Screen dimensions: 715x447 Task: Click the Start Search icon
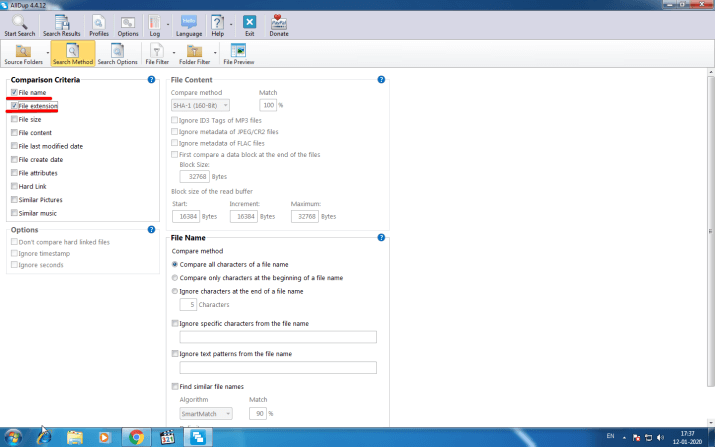tap(19, 24)
